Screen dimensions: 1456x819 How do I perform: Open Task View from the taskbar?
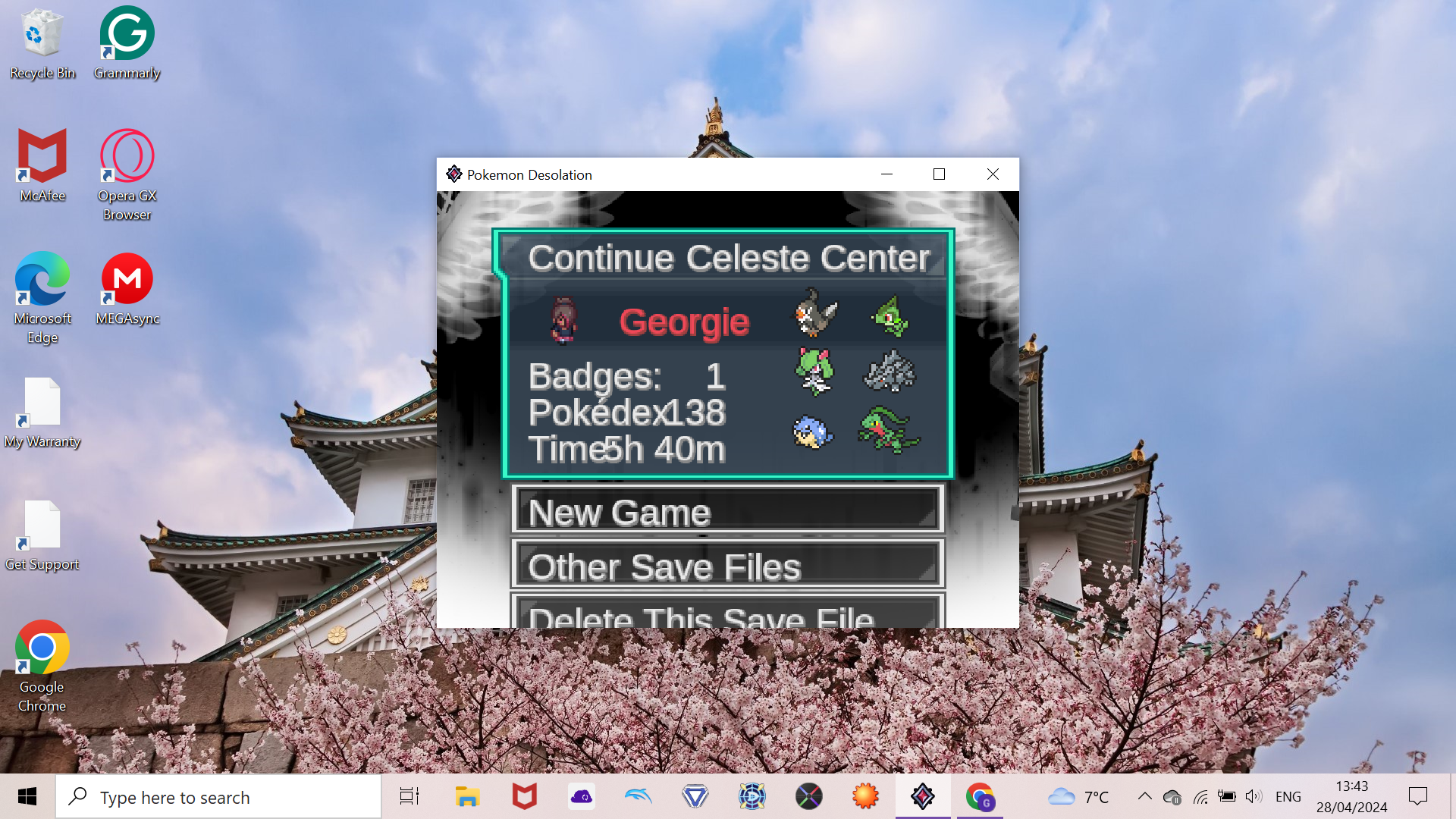(x=409, y=796)
